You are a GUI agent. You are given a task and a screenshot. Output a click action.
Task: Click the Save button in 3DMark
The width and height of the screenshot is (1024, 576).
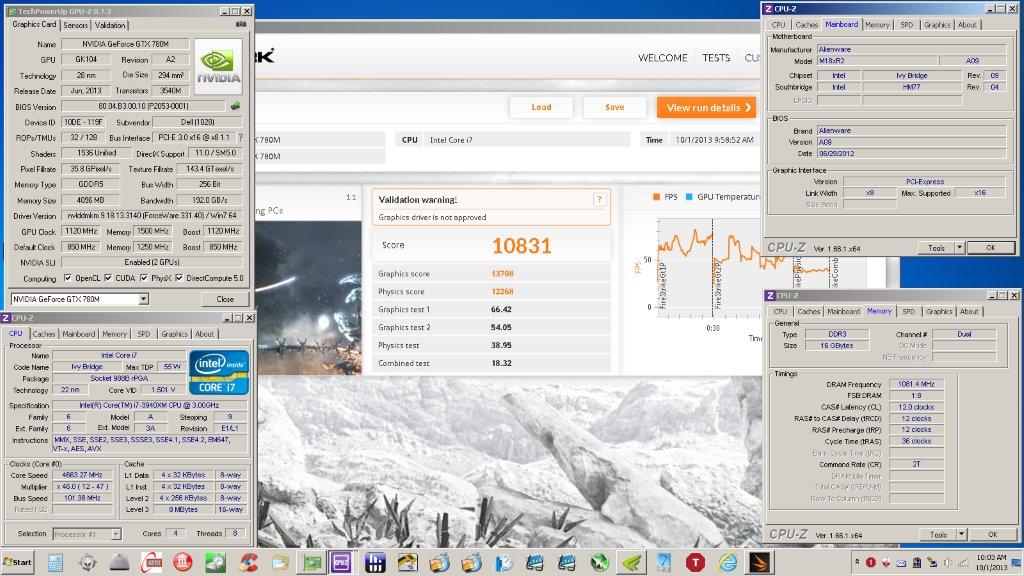point(615,107)
